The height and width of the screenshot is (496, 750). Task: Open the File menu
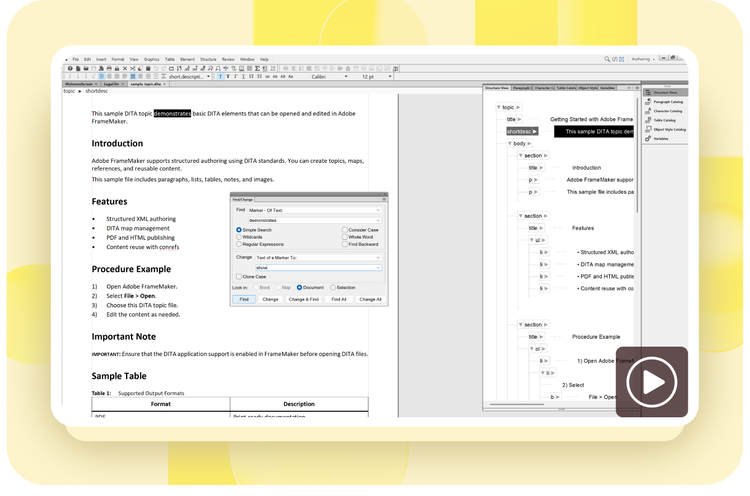click(x=76, y=59)
